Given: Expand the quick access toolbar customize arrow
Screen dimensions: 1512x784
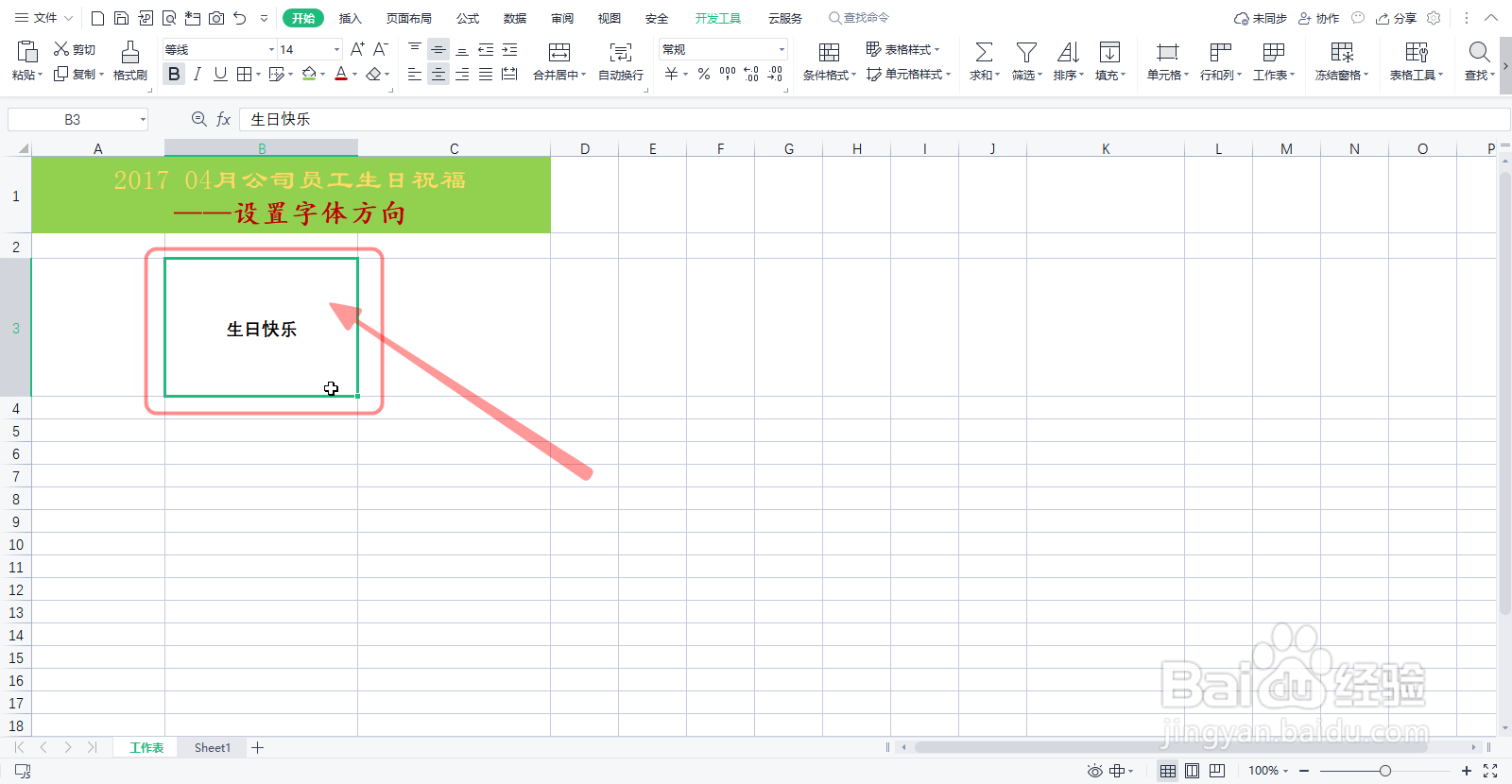Looking at the screenshot, I should (264, 18).
